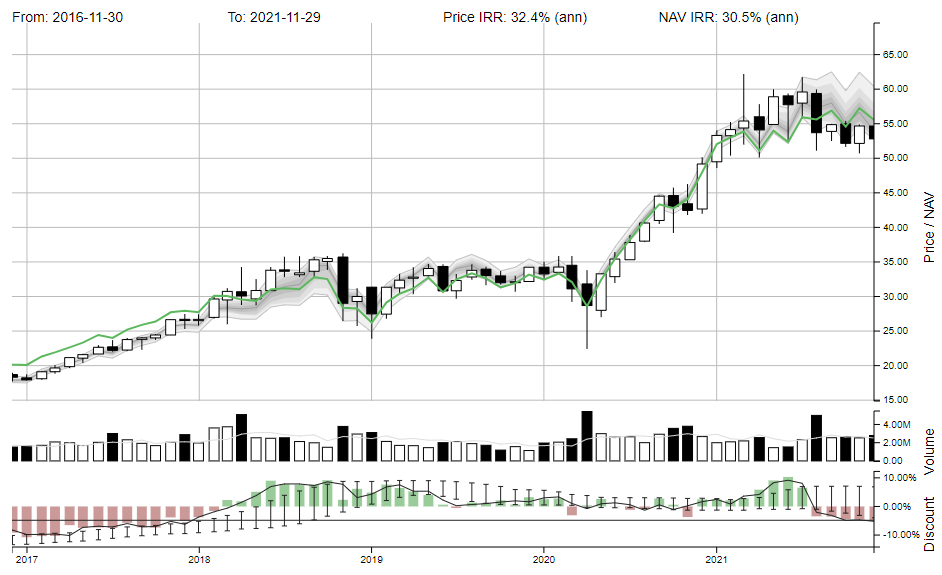The height and width of the screenshot is (575, 942).
Task: Click the 0.00 volume axis label
Action: pyautogui.click(x=893, y=461)
